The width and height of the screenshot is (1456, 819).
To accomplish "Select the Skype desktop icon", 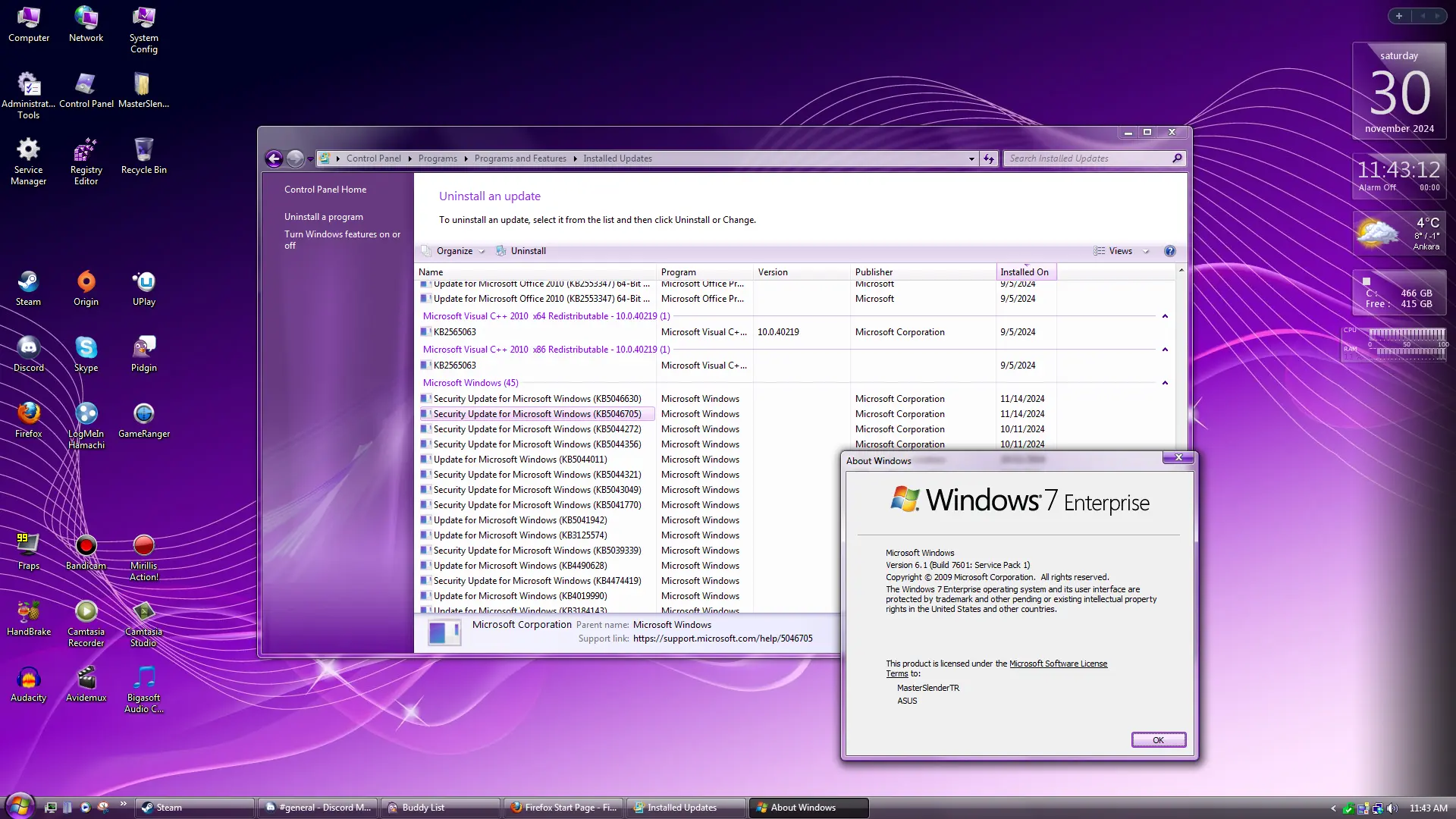I will pyautogui.click(x=86, y=354).
